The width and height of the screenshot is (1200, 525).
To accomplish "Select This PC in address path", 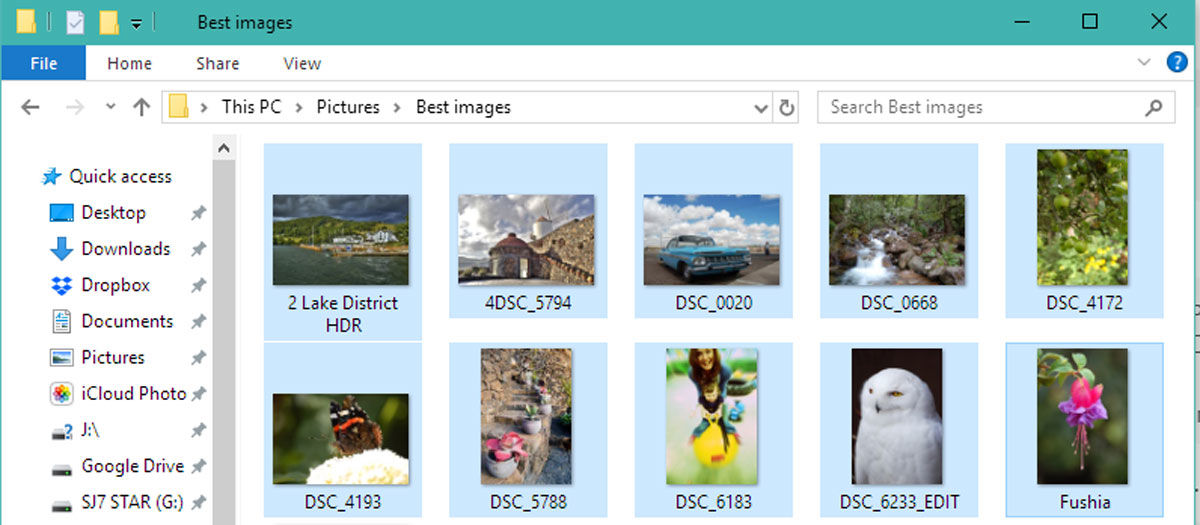I will tap(251, 107).
